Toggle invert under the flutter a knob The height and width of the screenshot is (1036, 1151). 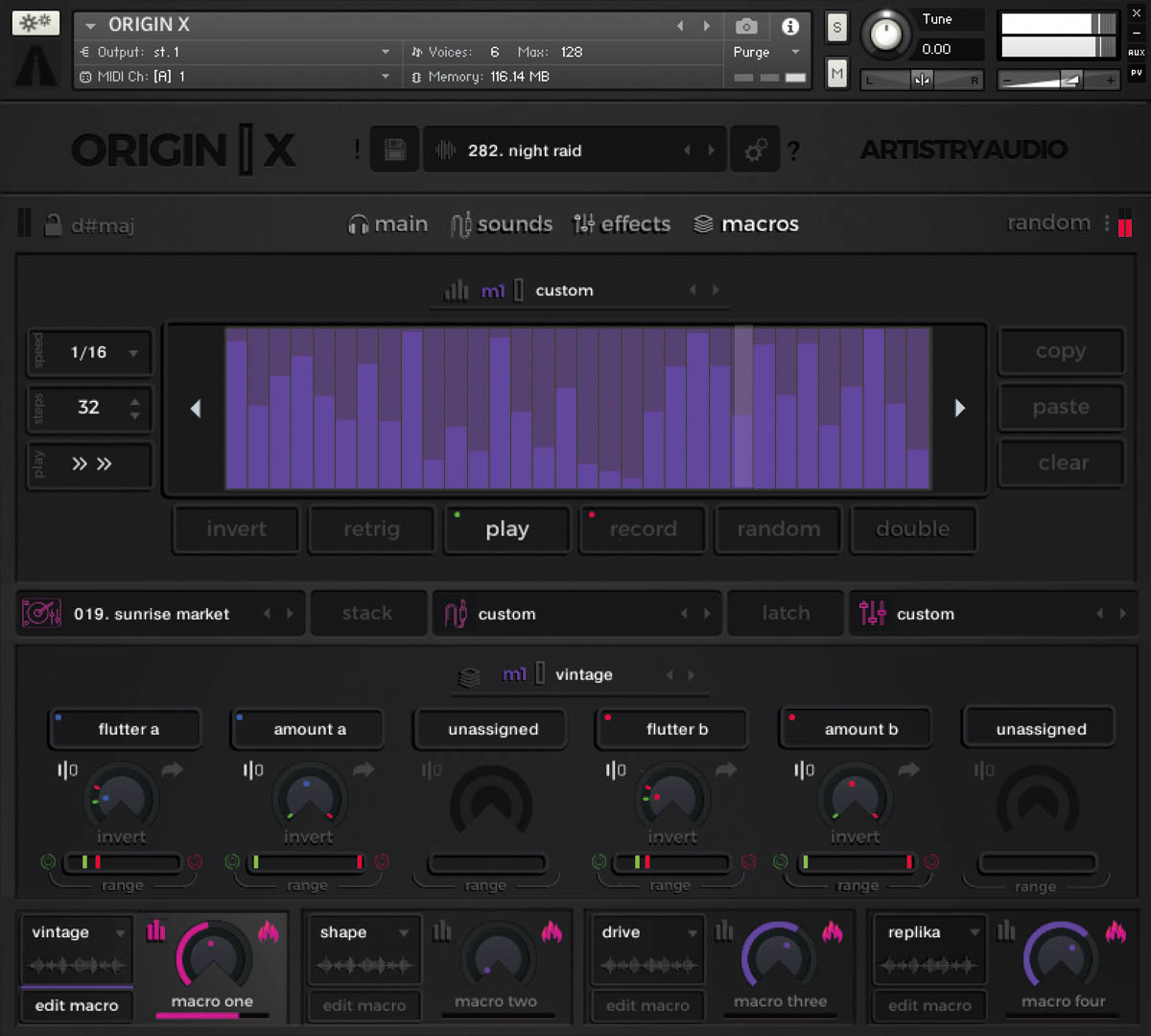coord(121,837)
